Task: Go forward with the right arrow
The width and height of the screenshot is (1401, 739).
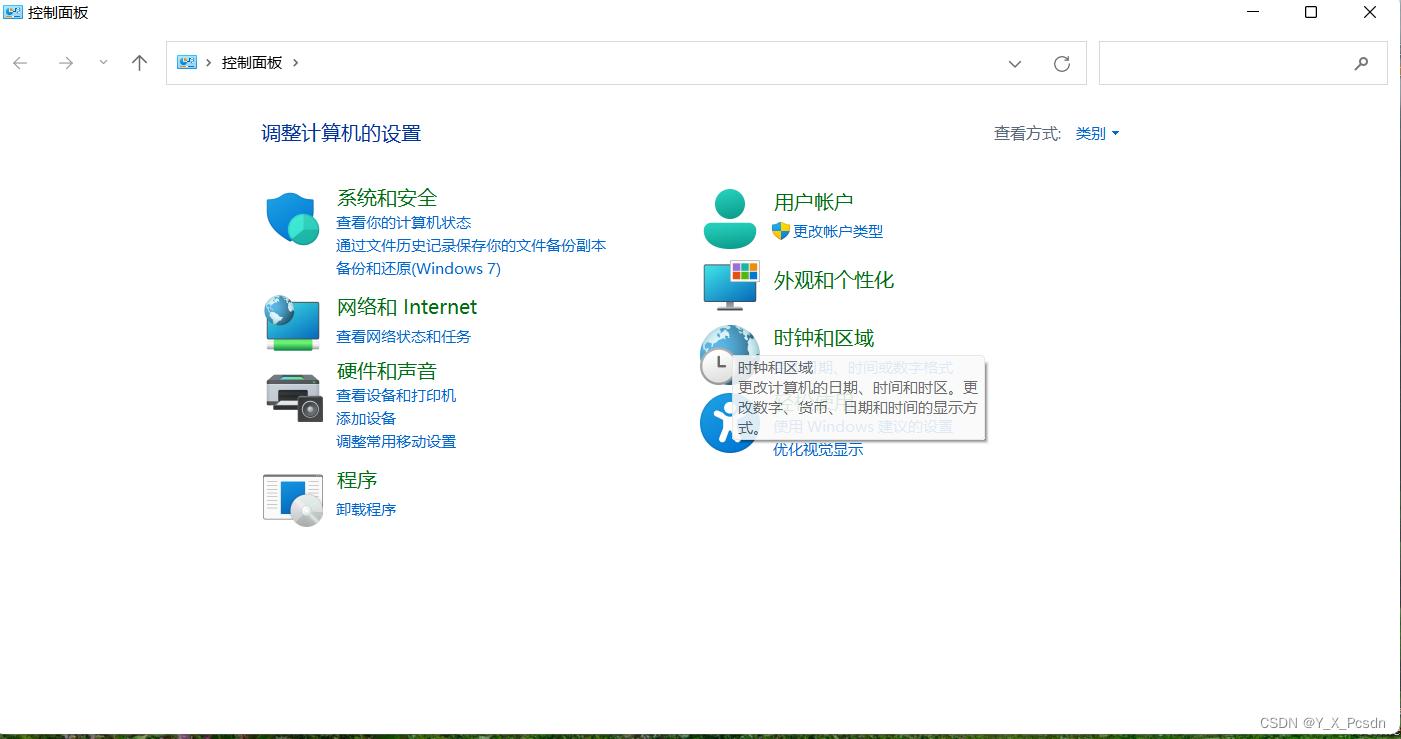Action: pos(66,63)
